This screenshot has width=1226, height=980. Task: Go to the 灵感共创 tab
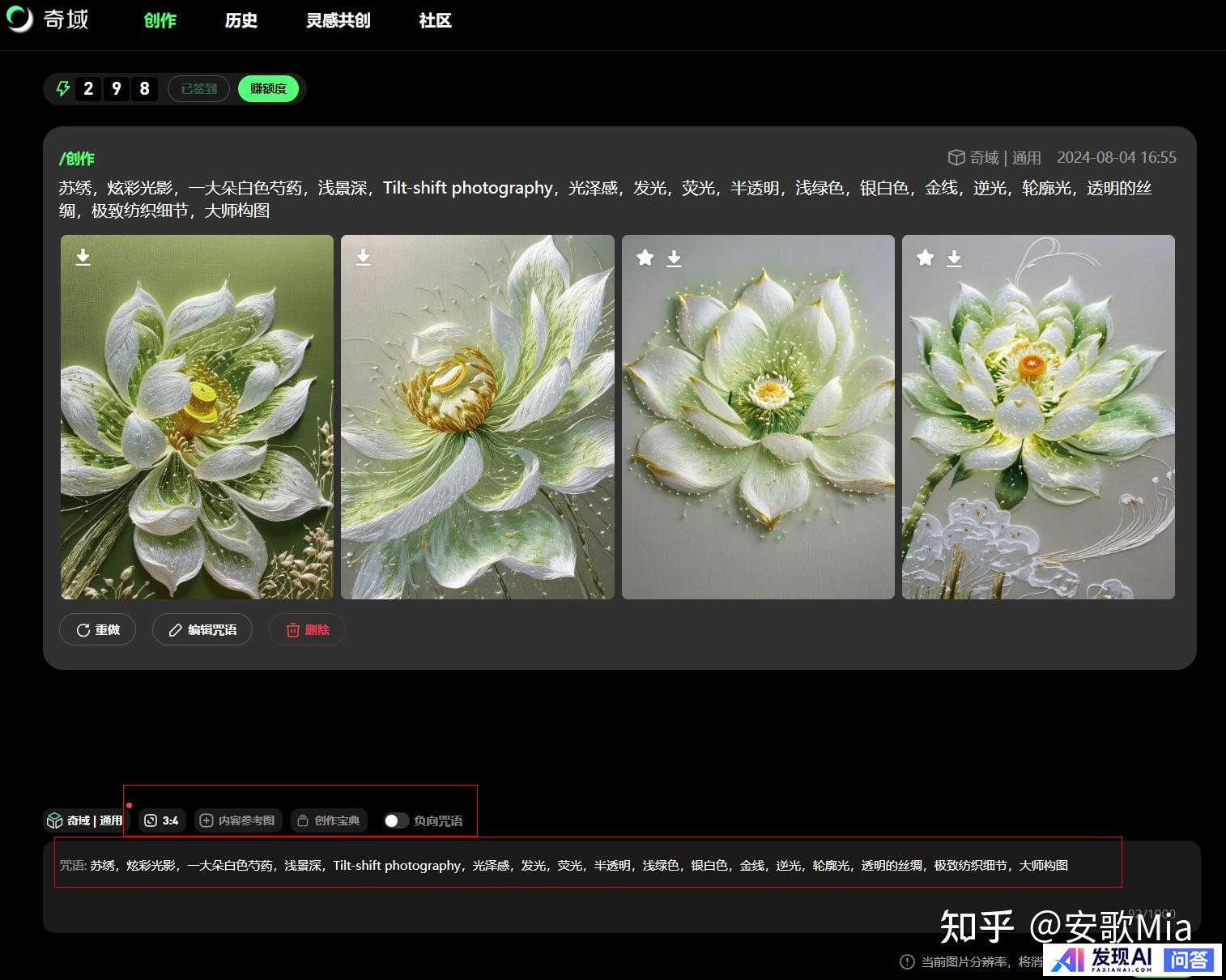coord(338,20)
